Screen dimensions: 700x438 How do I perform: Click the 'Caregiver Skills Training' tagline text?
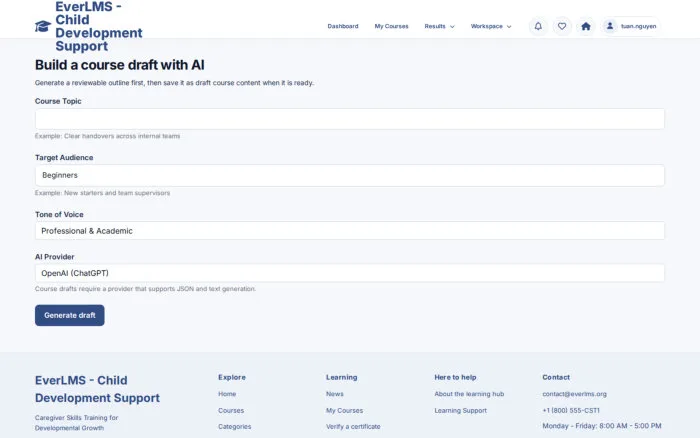76,423
